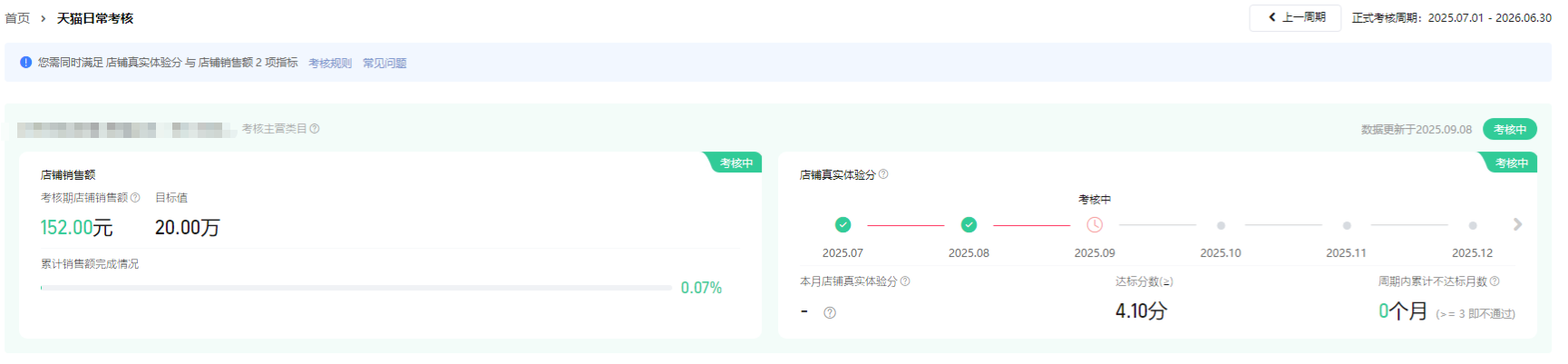Click the help icon beside 店铺真实体验分 title
1568x364 pixels.
883,174
